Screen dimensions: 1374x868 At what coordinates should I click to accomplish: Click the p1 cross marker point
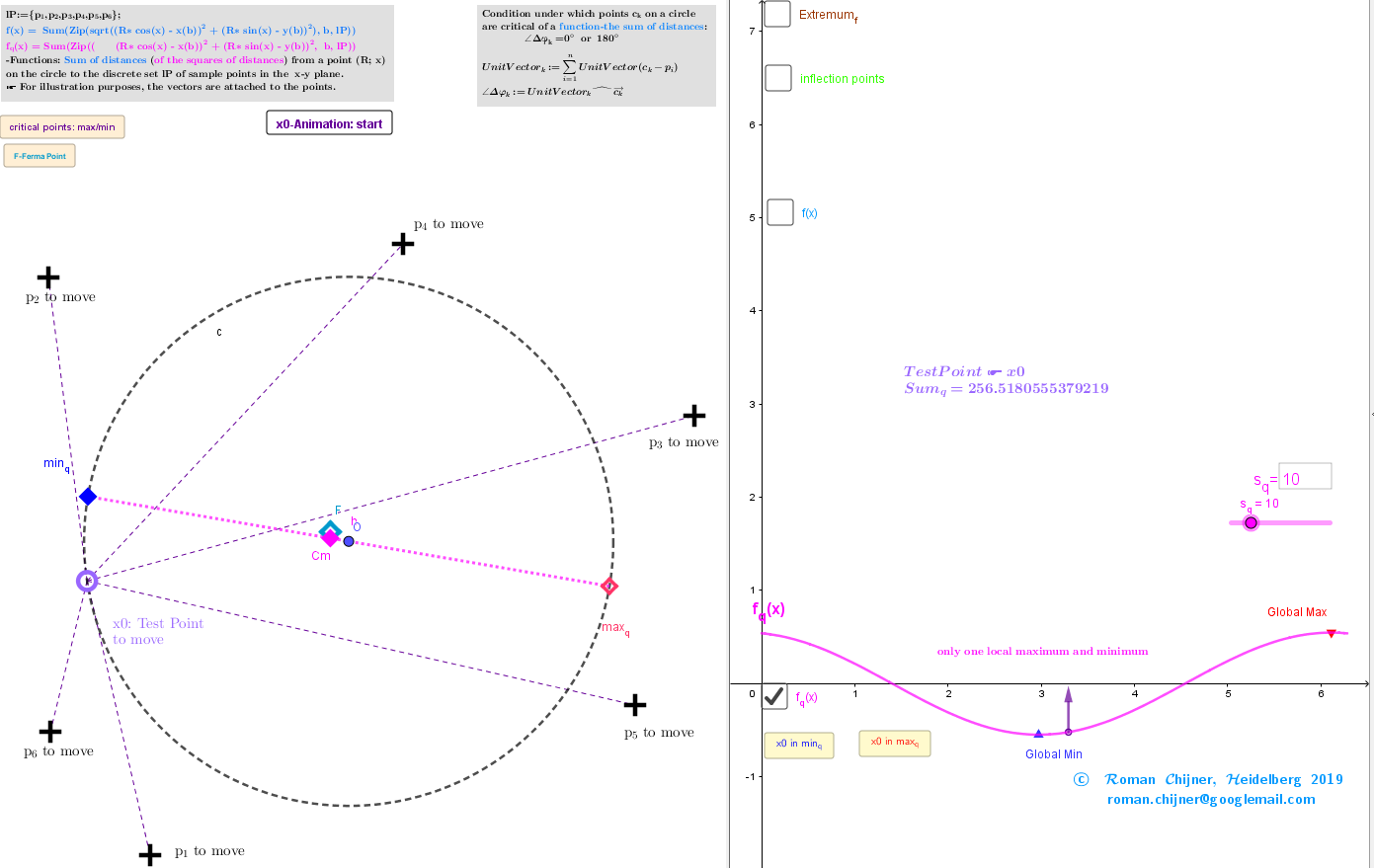[x=150, y=854]
